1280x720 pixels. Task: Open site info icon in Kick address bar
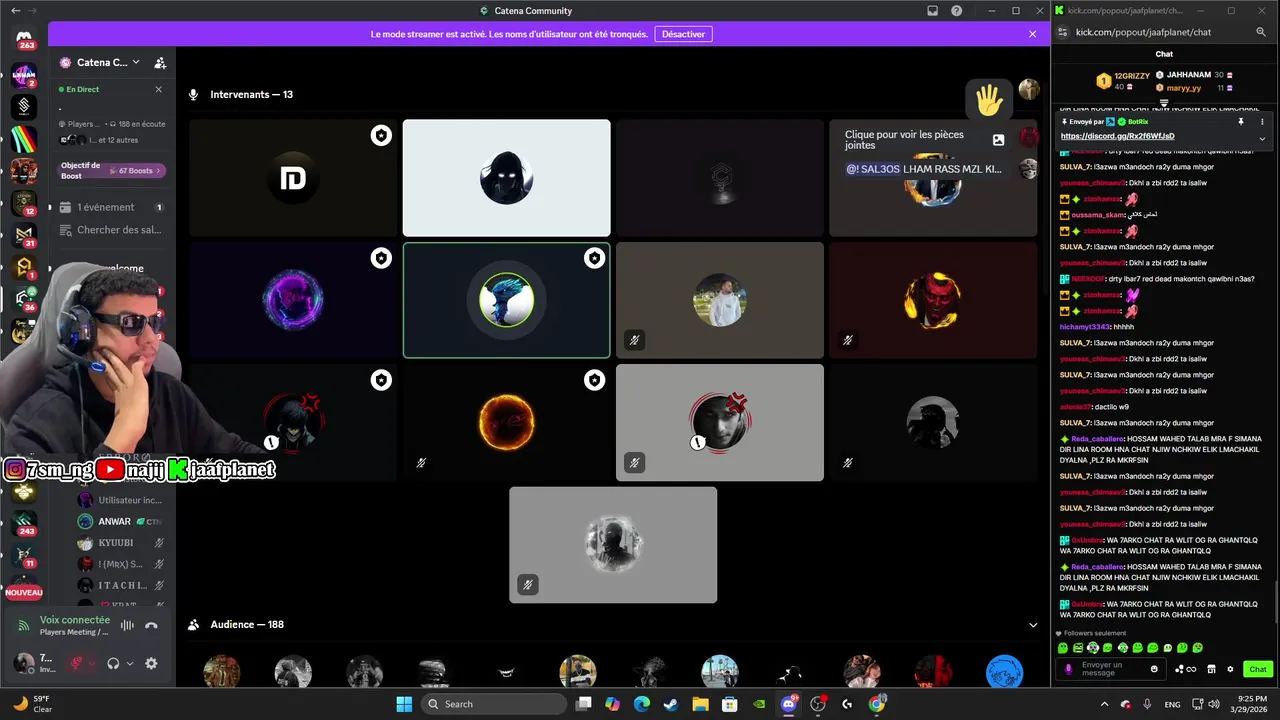[1062, 32]
